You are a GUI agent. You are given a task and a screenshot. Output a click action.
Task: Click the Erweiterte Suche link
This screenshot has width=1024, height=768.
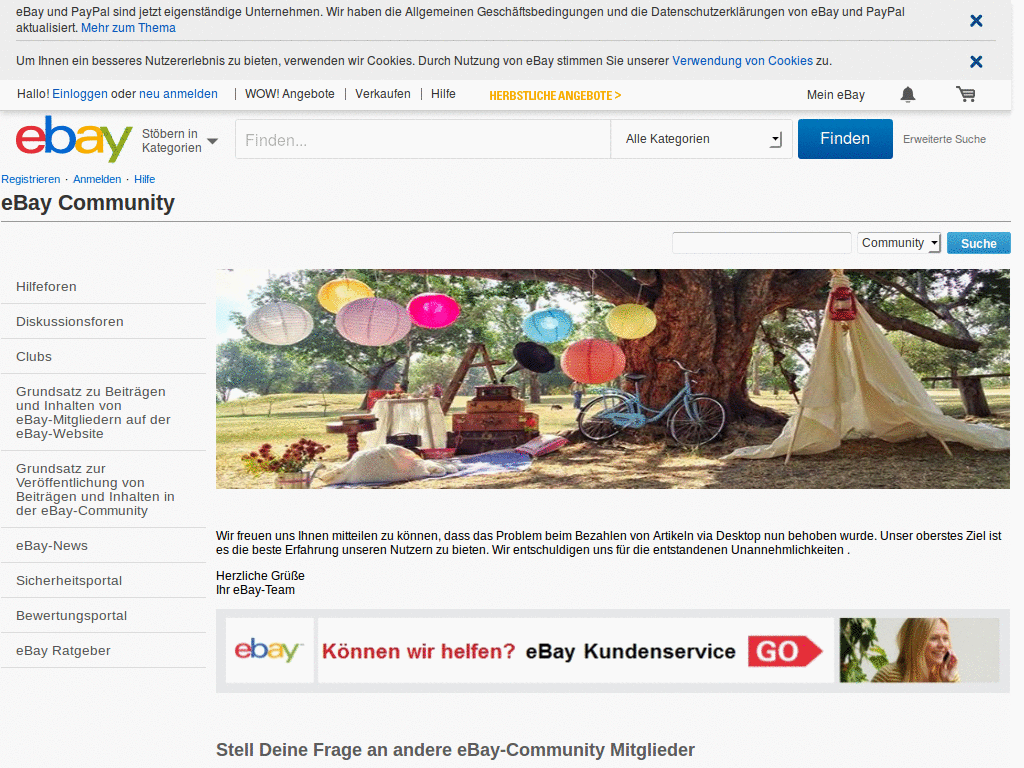point(944,139)
